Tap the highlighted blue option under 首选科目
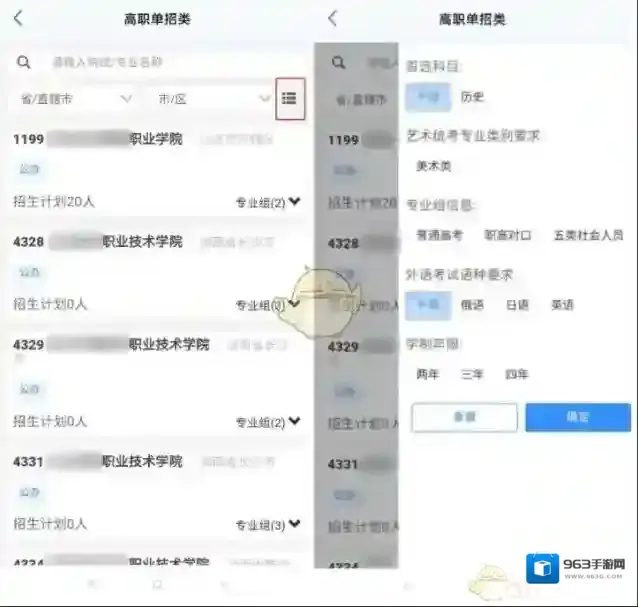This screenshot has width=638, height=607. click(x=428, y=97)
